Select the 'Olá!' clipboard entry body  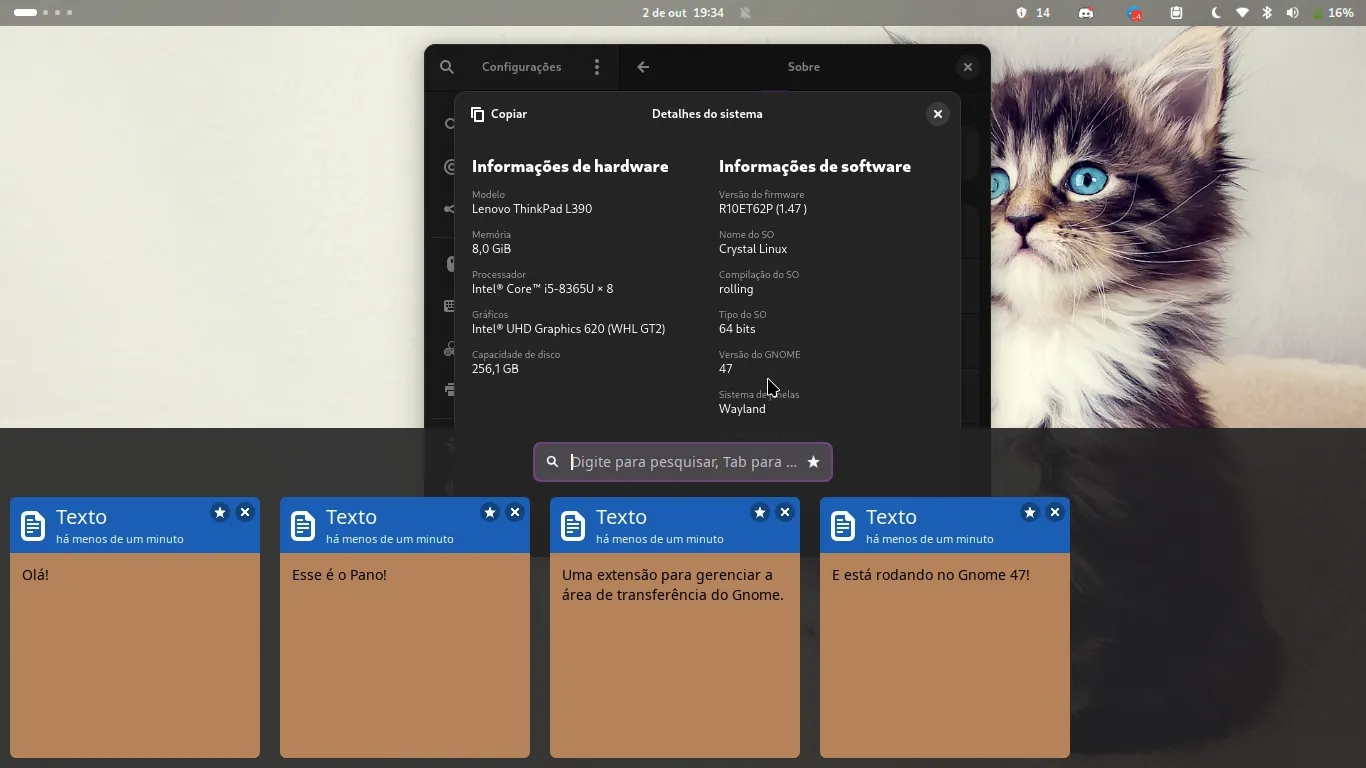(x=135, y=655)
